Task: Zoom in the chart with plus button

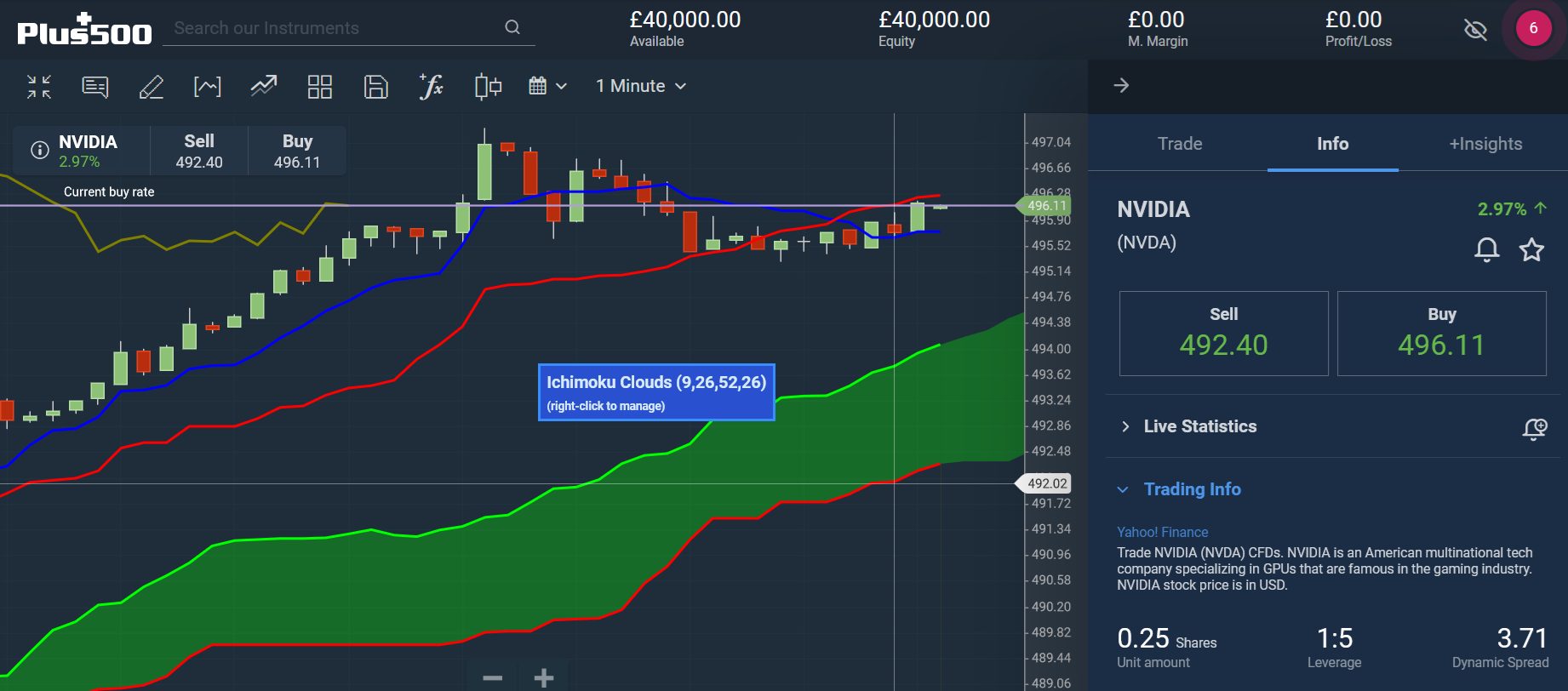Action: tap(543, 677)
